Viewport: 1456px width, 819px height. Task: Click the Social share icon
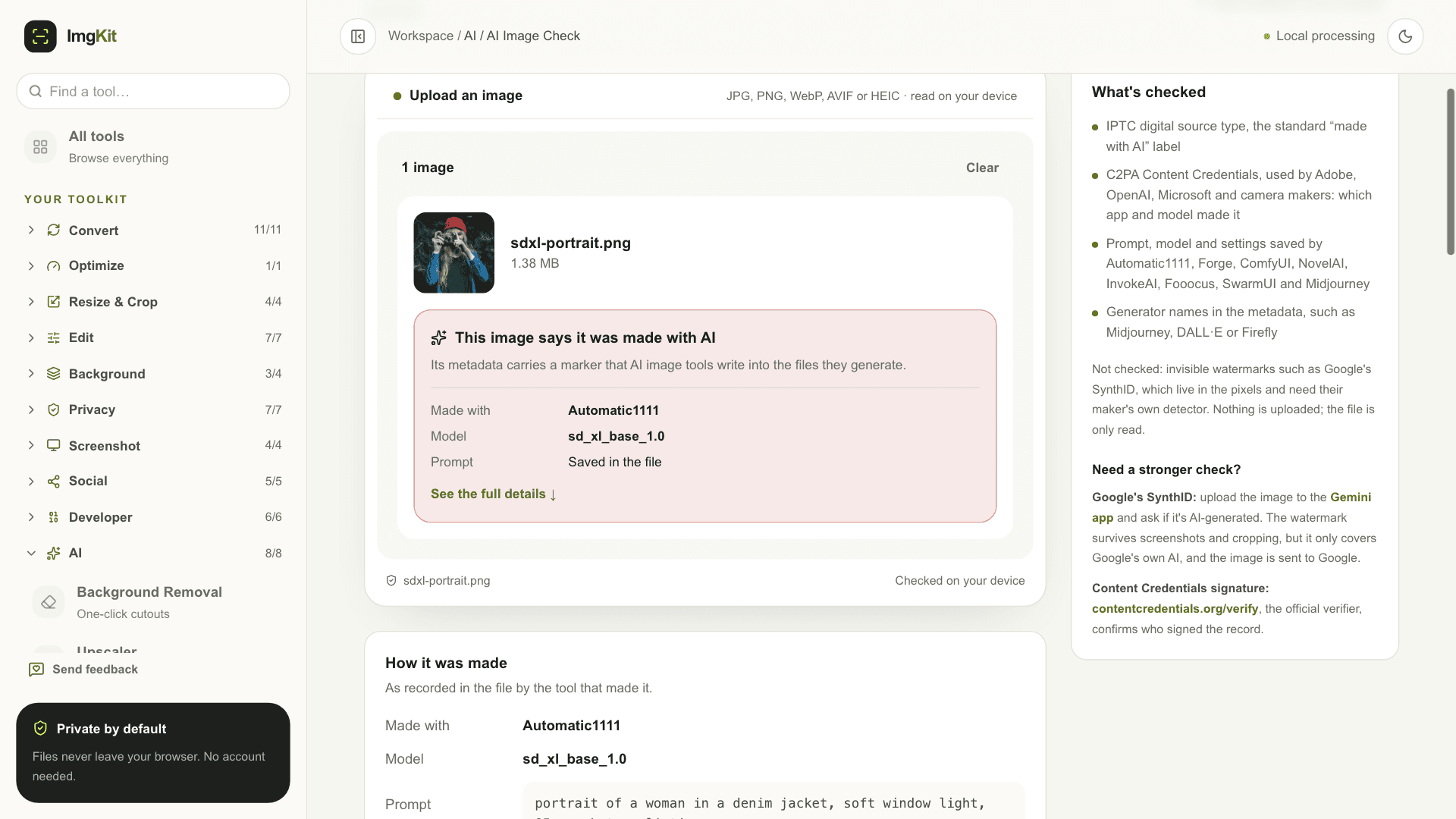click(x=54, y=482)
